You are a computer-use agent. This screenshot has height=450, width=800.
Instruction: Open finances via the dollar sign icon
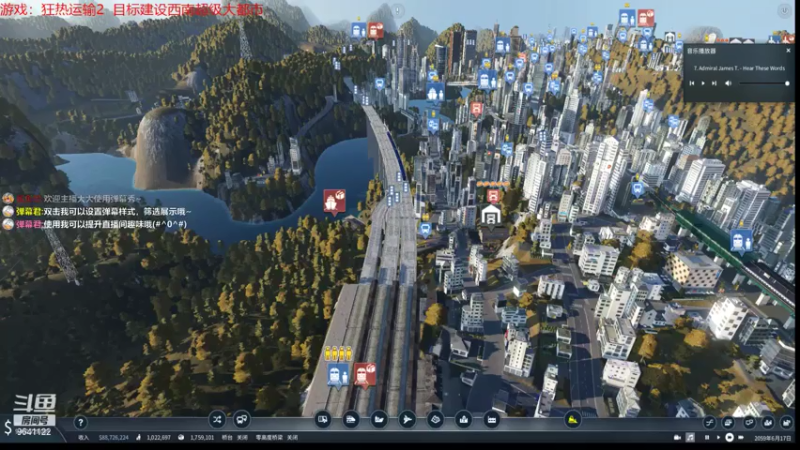tap(8, 428)
